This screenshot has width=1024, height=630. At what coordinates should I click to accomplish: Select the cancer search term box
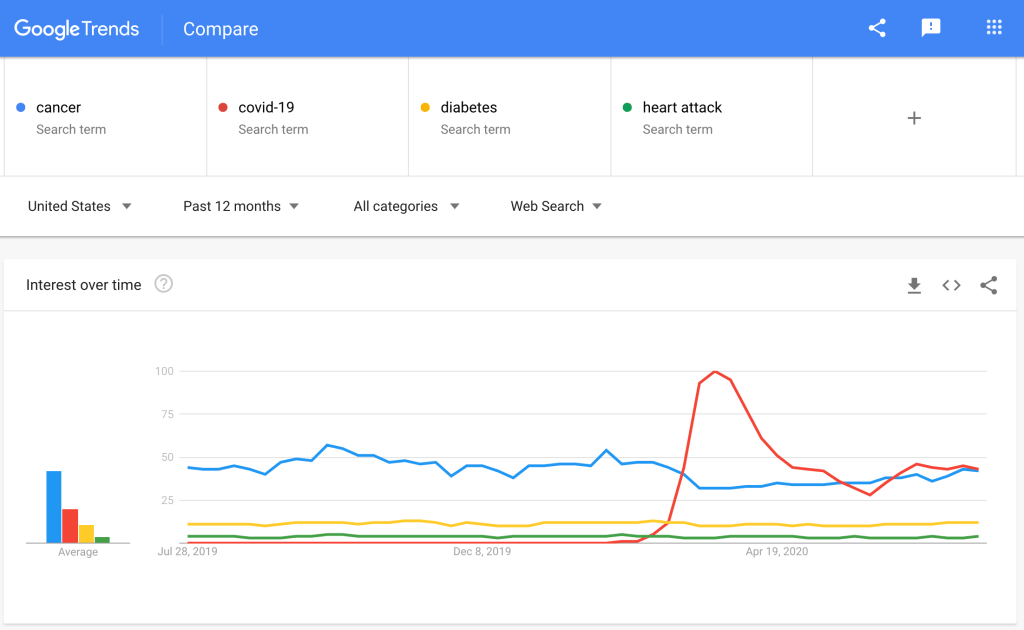(x=105, y=117)
